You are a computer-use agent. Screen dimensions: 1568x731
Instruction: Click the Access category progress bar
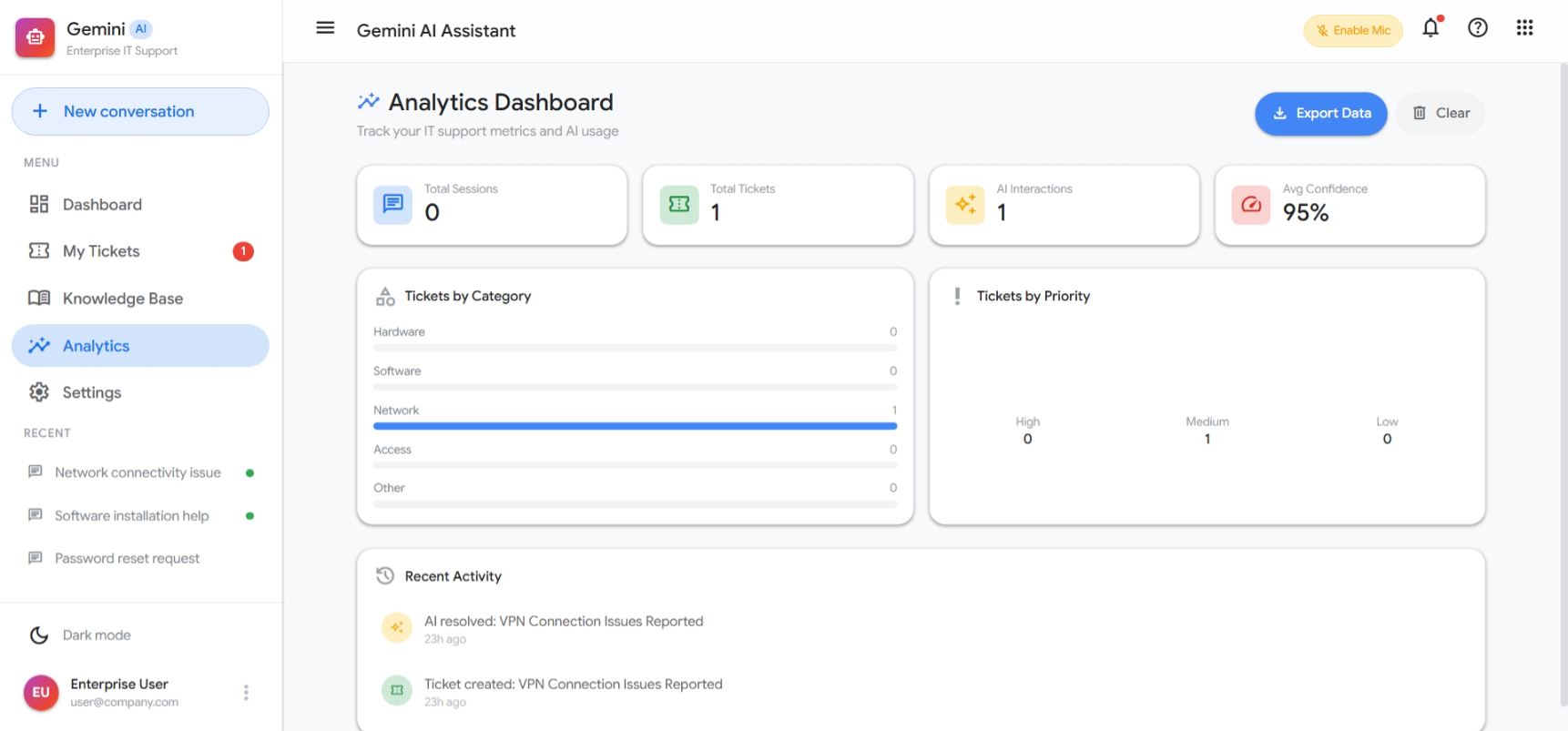635,465
